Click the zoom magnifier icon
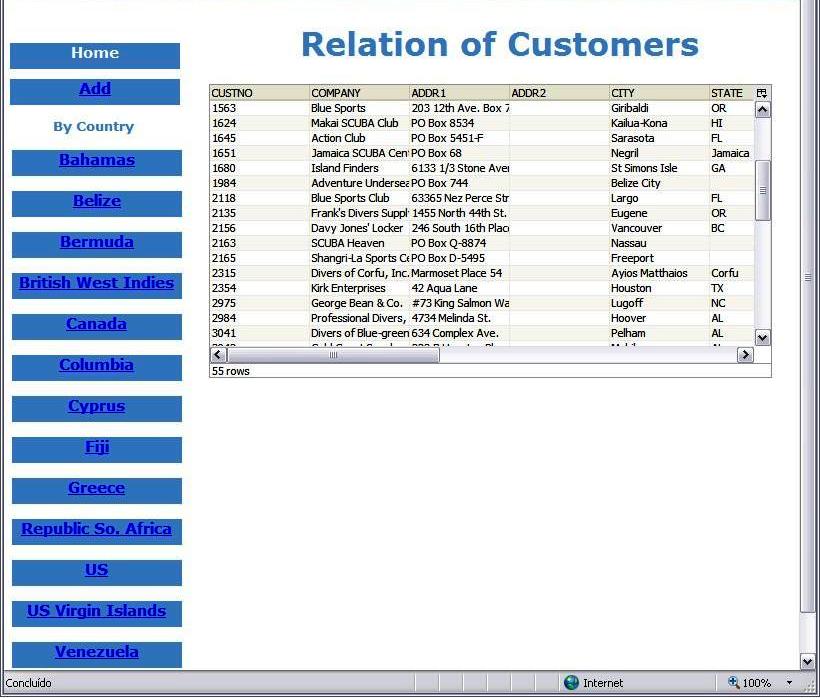Screen dimensions: 820x698 pyautogui.click(x=733, y=683)
